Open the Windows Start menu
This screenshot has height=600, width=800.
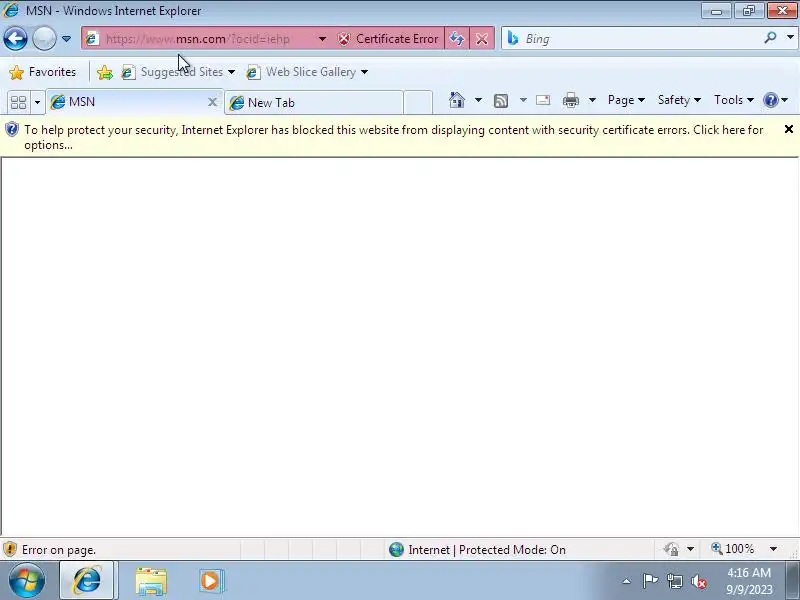point(27,580)
